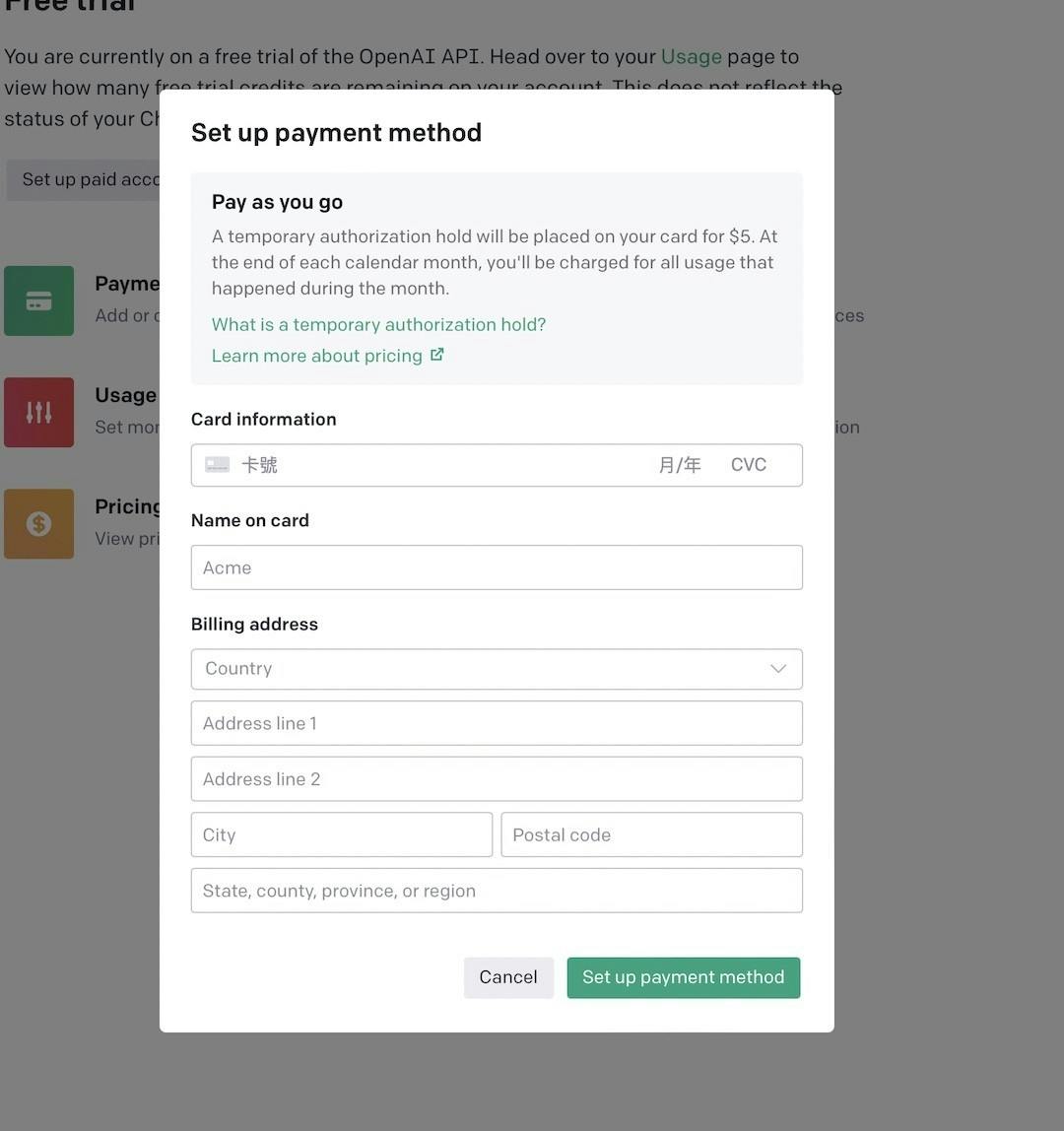The height and width of the screenshot is (1131, 1064).
Task: Click the green Set up payment method button
Action: [x=683, y=977]
